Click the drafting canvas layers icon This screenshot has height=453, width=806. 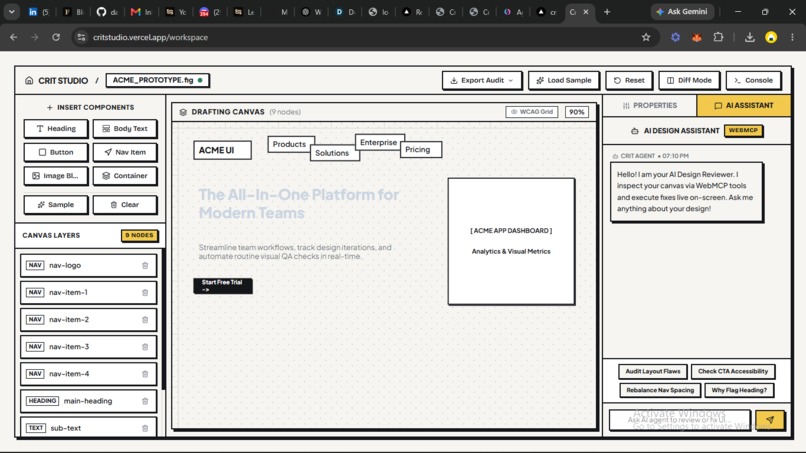click(183, 112)
